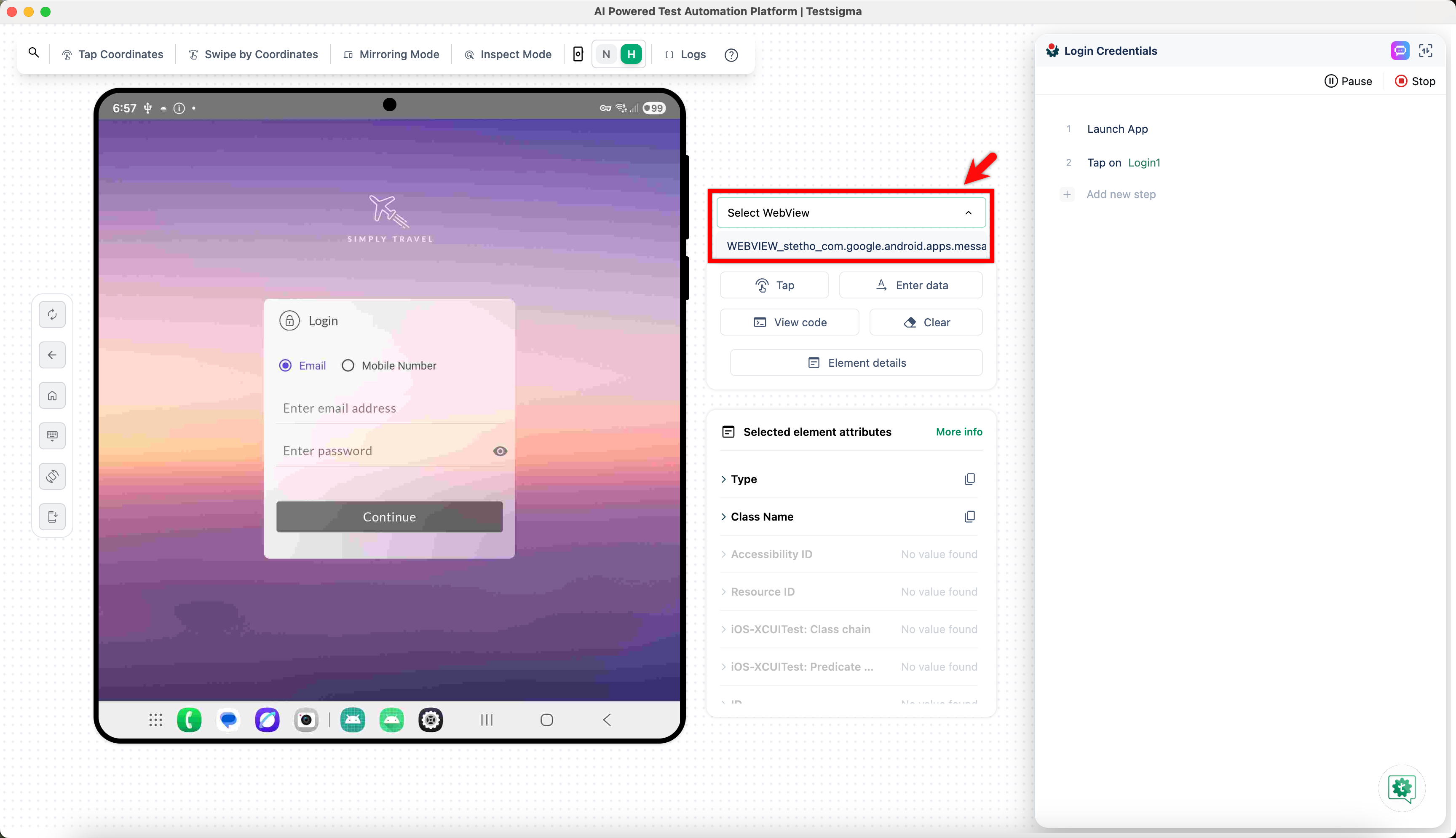Open the chat icon in Login Credentials panel
The height and width of the screenshot is (838, 1456).
point(1400,50)
